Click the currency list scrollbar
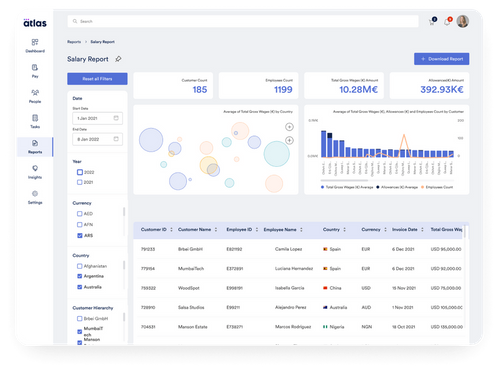500x372 pixels. pyautogui.click(x=124, y=212)
